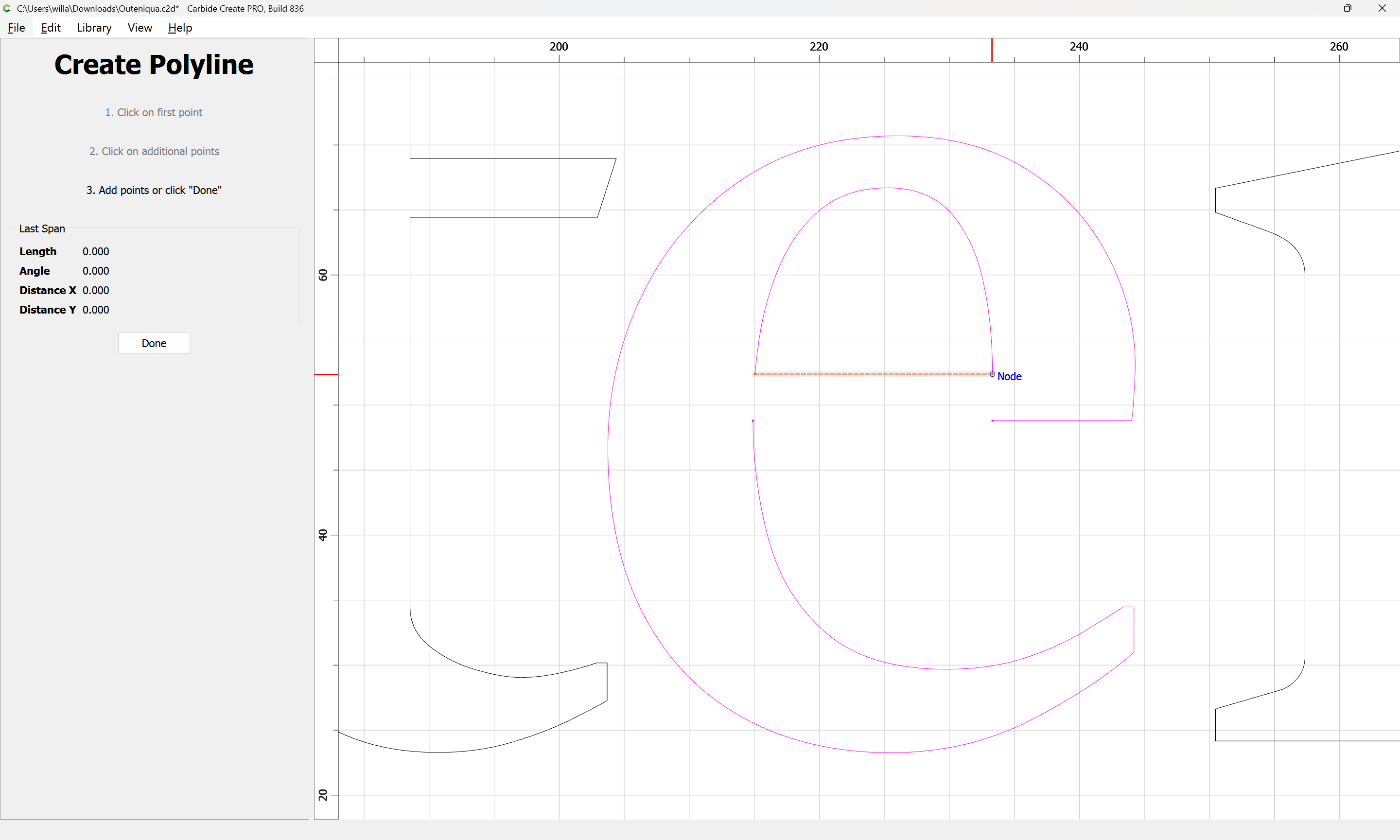Click the magenta endpoint dot at left gap
The width and height of the screenshot is (1400, 840).
[x=752, y=420]
